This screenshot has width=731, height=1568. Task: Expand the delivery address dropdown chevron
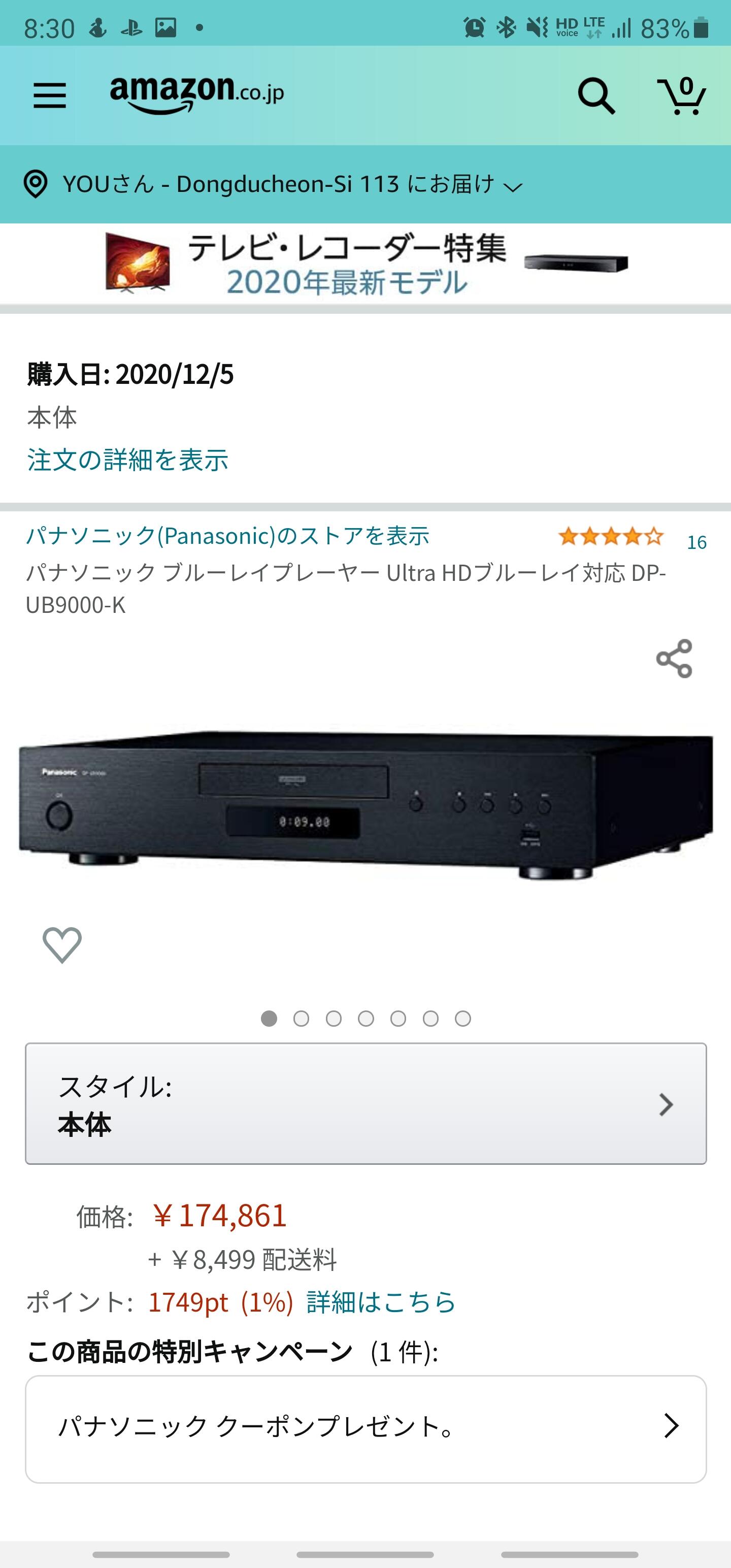tap(514, 187)
